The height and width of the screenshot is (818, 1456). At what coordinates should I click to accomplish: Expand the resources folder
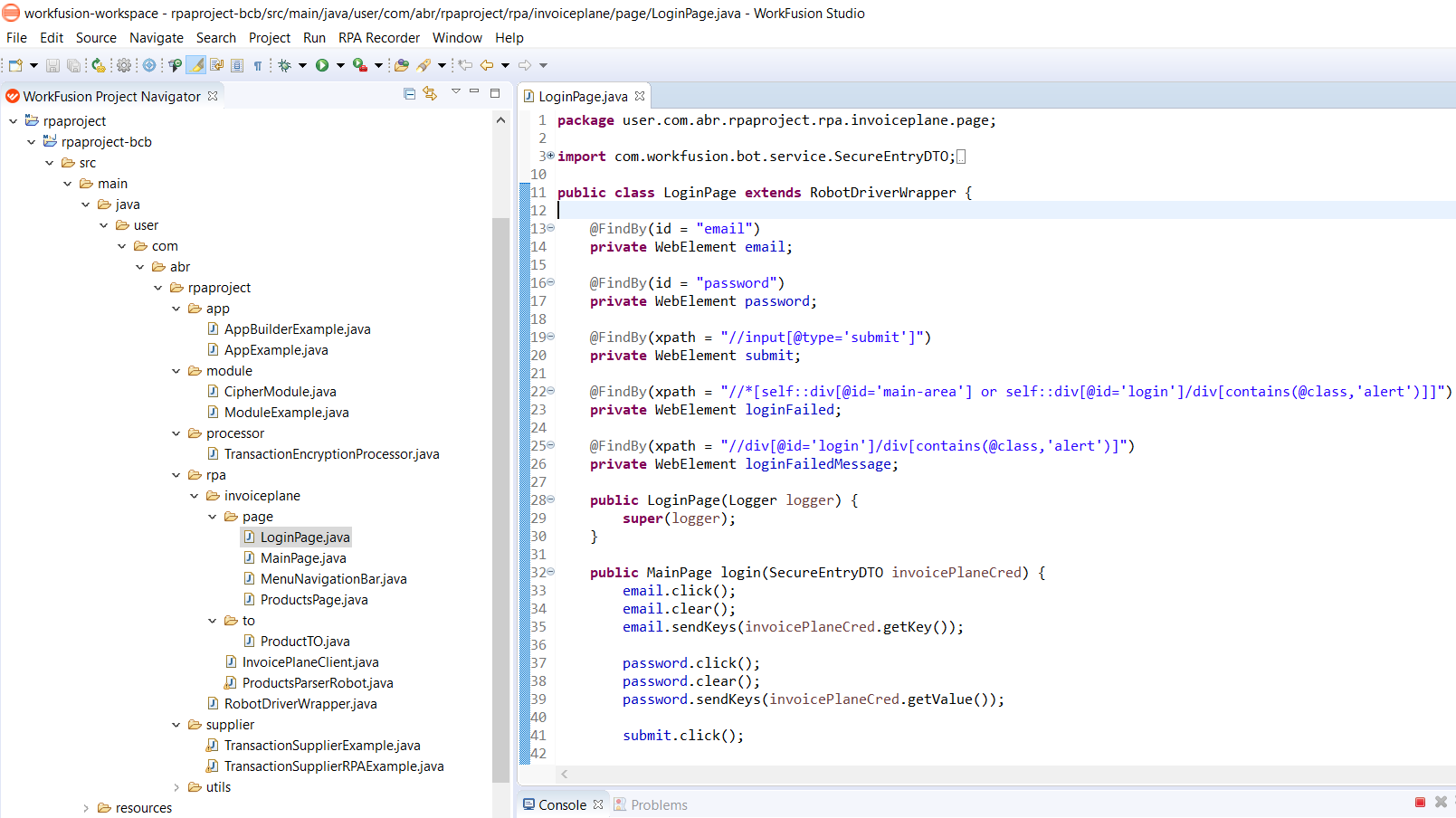click(x=85, y=808)
